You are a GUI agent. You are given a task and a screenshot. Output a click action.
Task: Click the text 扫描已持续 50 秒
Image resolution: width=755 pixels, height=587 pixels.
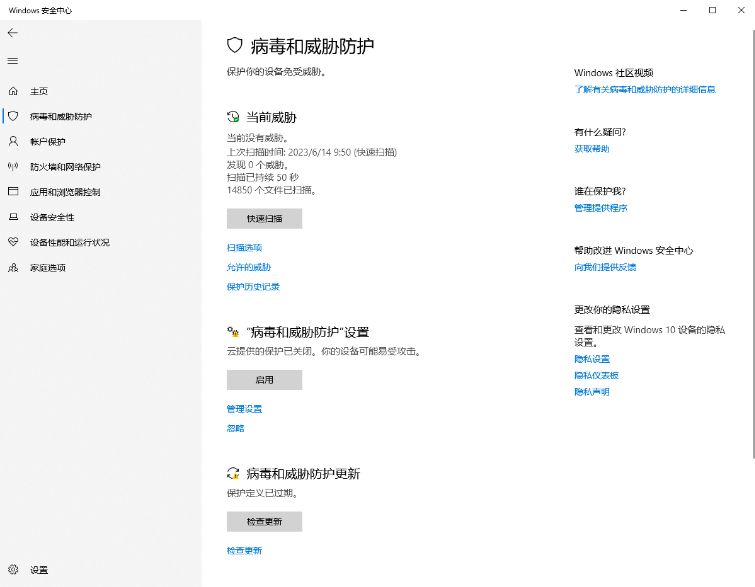coord(262,177)
